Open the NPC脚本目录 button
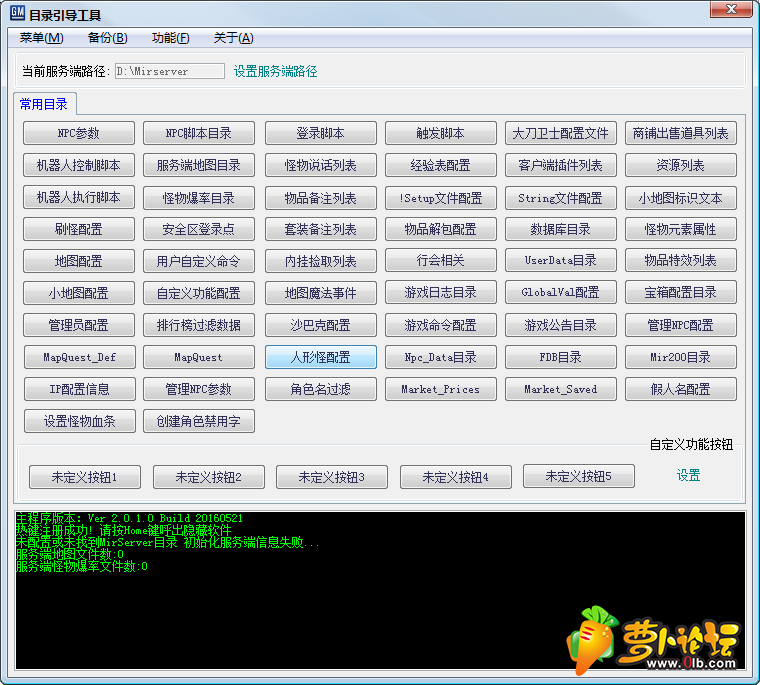 (x=199, y=133)
